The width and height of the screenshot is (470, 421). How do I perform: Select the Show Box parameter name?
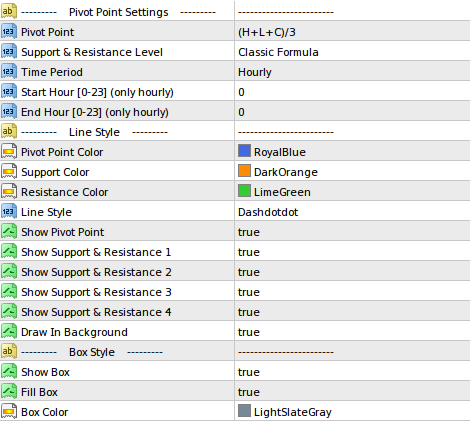pyautogui.click(x=45, y=372)
